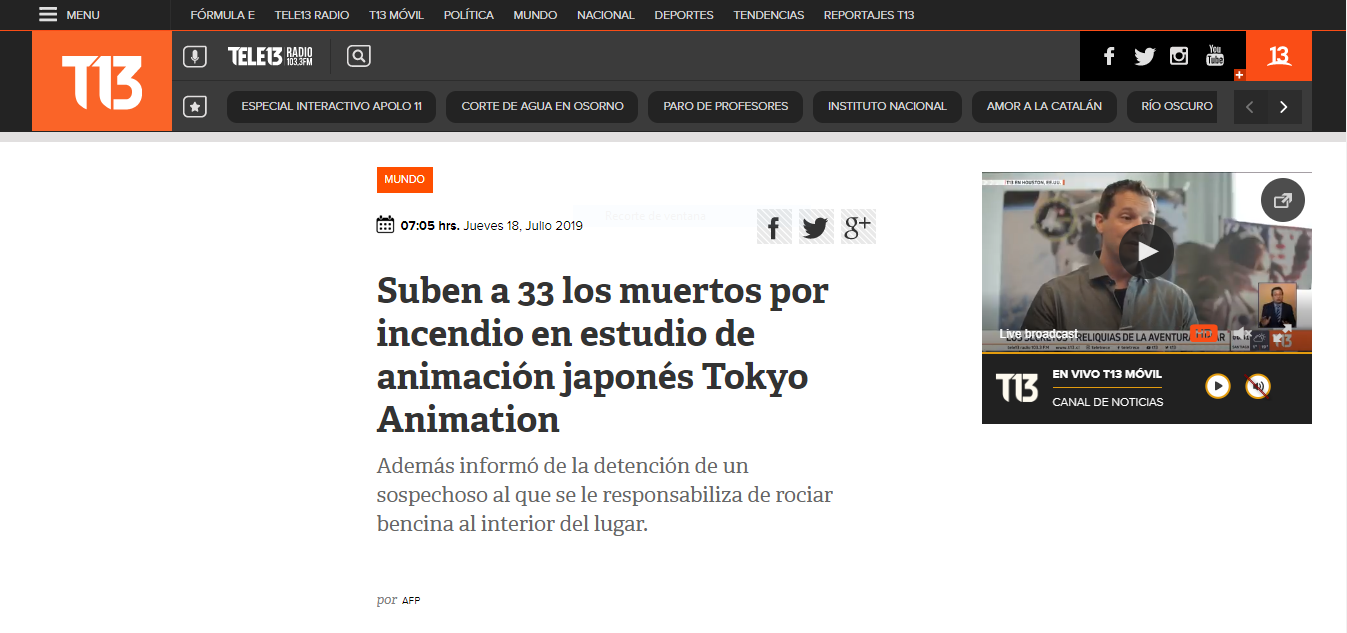Image resolution: width=1347 pixels, height=633 pixels.
Task: Pop out the live video player
Action: (1282, 200)
